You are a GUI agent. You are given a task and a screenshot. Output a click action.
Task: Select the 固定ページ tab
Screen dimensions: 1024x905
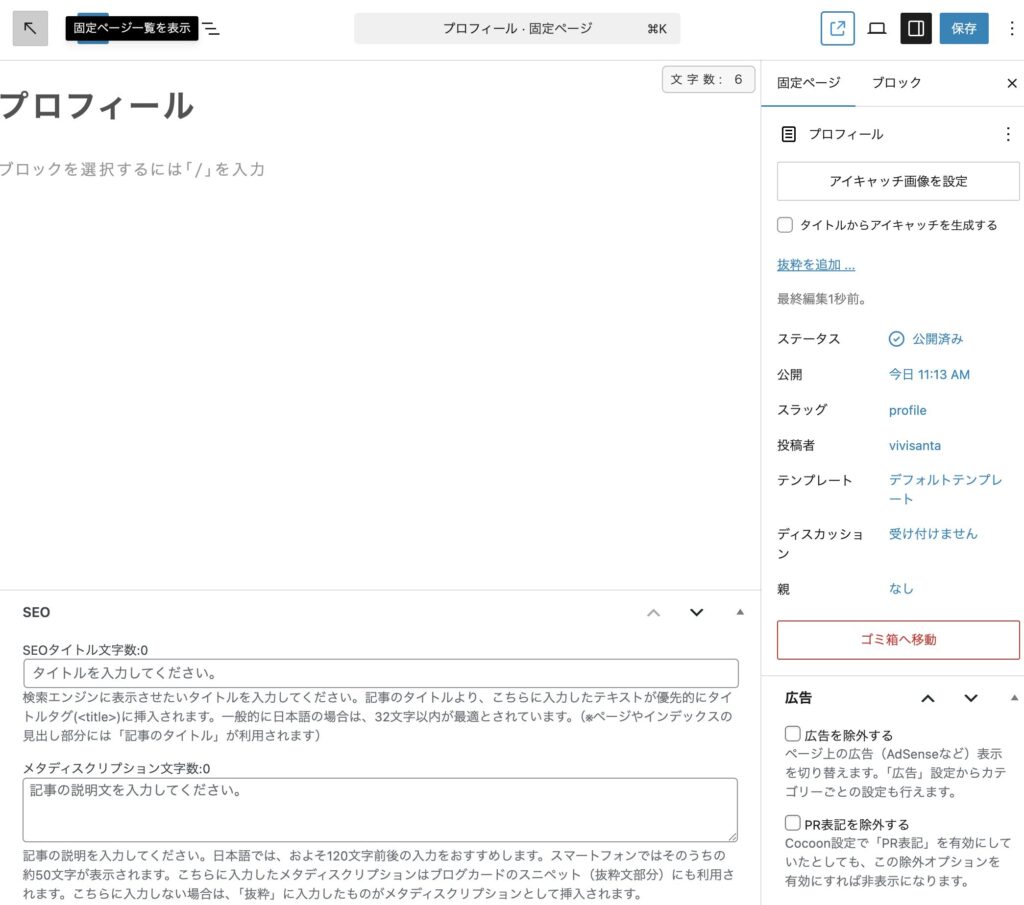click(808, 83)
